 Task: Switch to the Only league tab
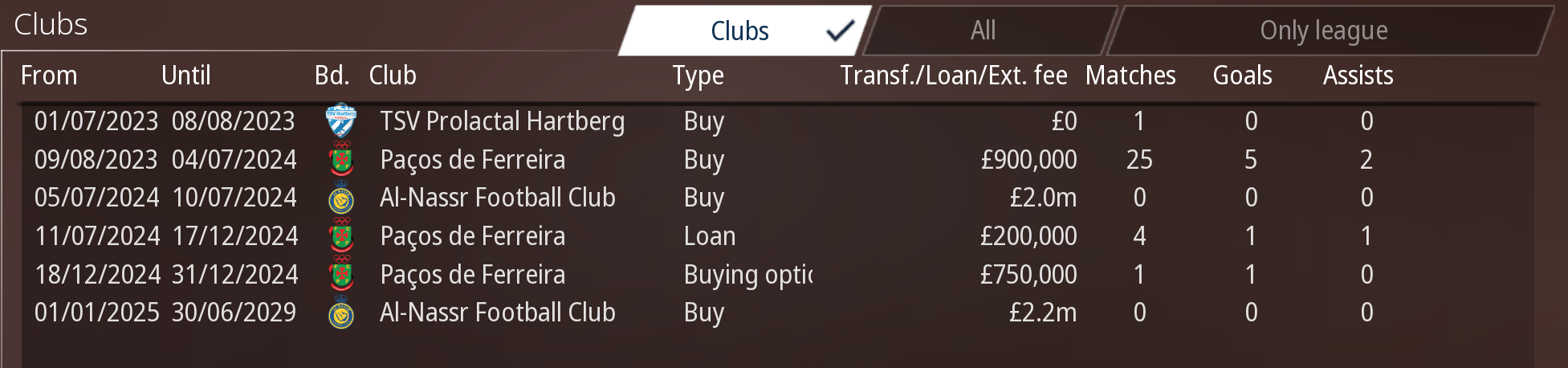[1323, 31]
